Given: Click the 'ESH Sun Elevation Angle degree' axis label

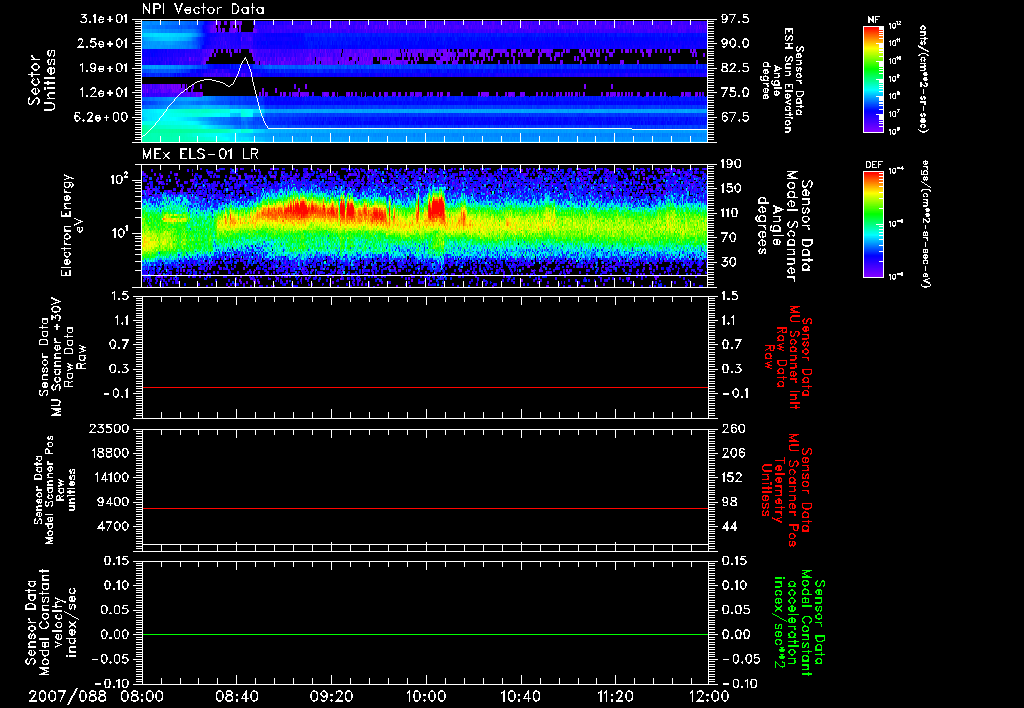Looking at the screenshot, I should [782, 80].
